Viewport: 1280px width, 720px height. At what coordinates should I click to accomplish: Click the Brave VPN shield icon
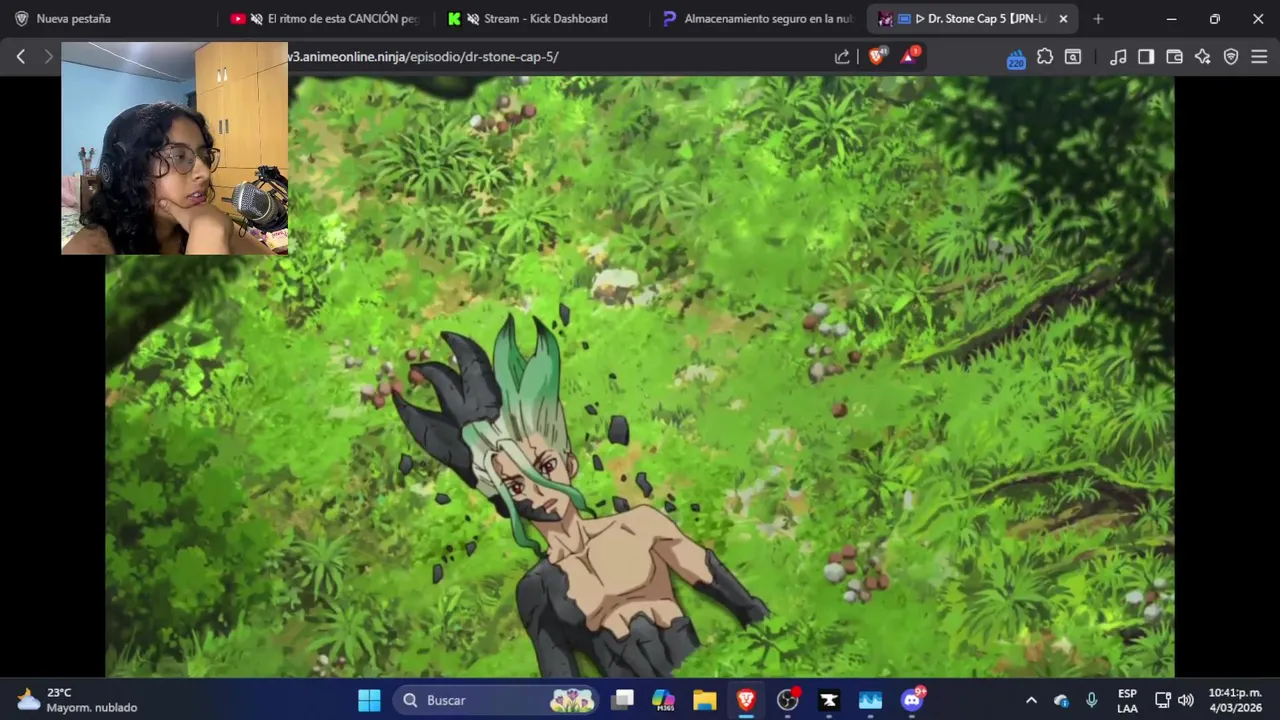[1231, 57]
